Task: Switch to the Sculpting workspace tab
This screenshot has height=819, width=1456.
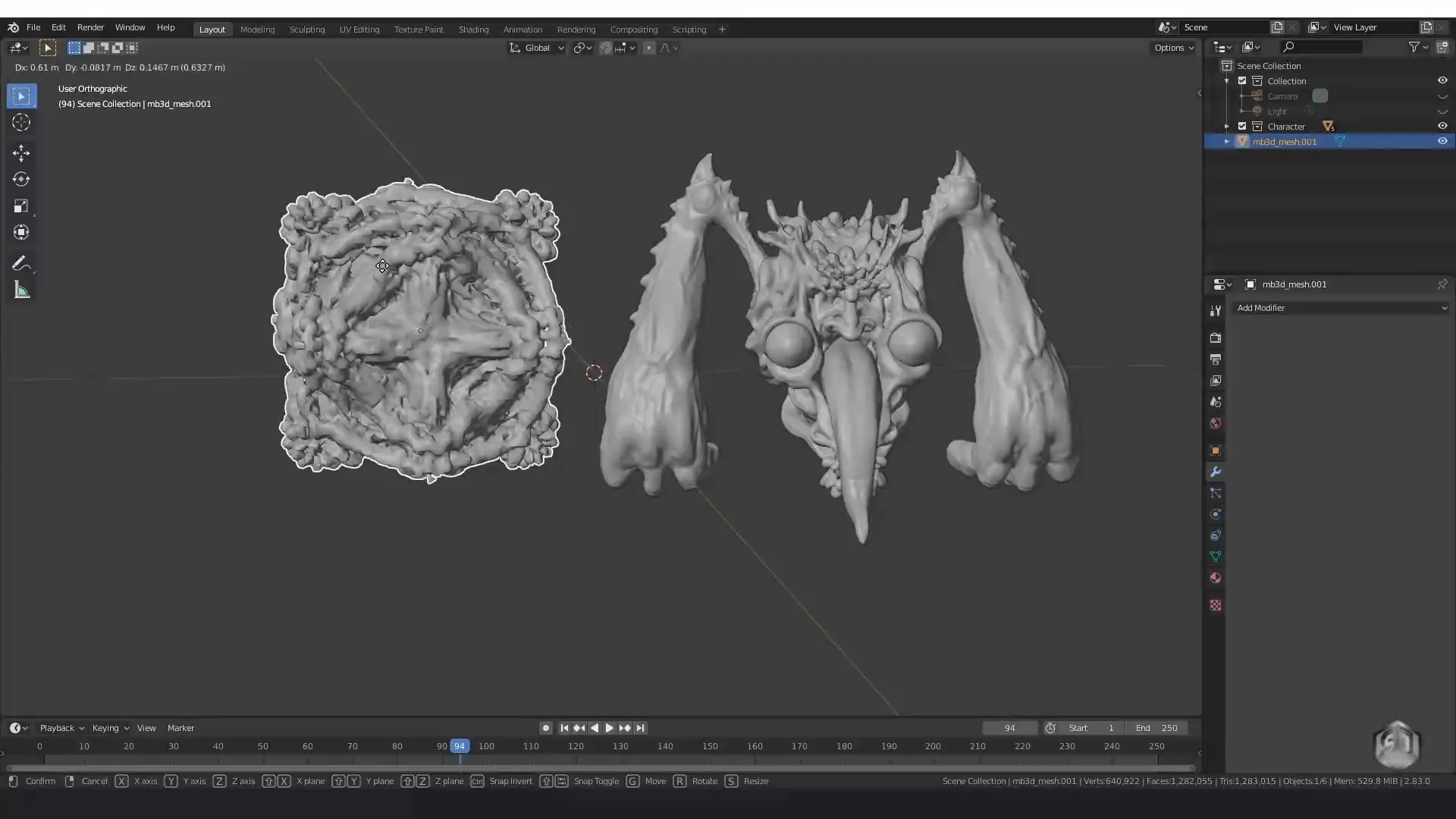Action: coord(307,29)
